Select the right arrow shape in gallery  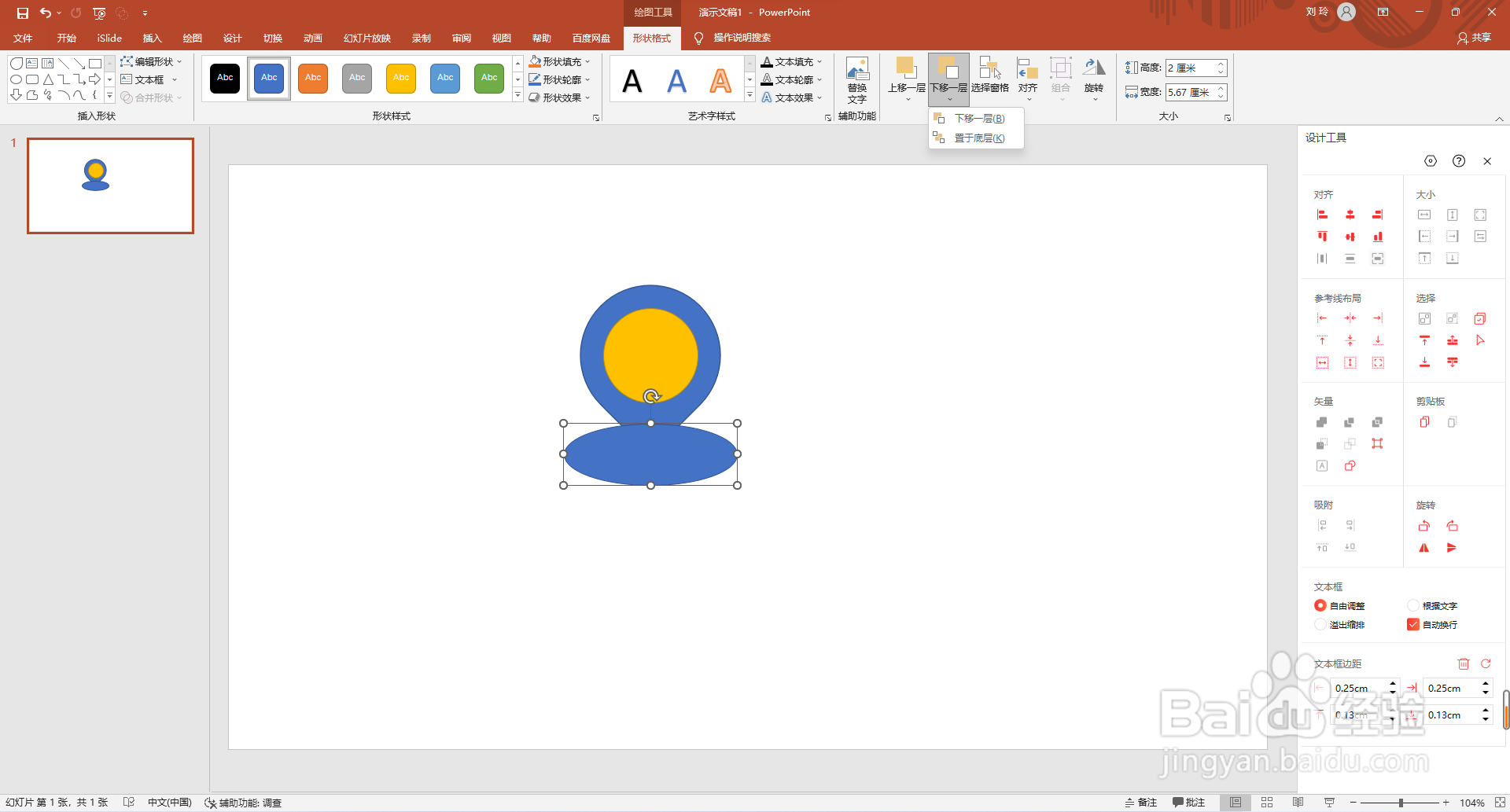click(x=95, y=79)
